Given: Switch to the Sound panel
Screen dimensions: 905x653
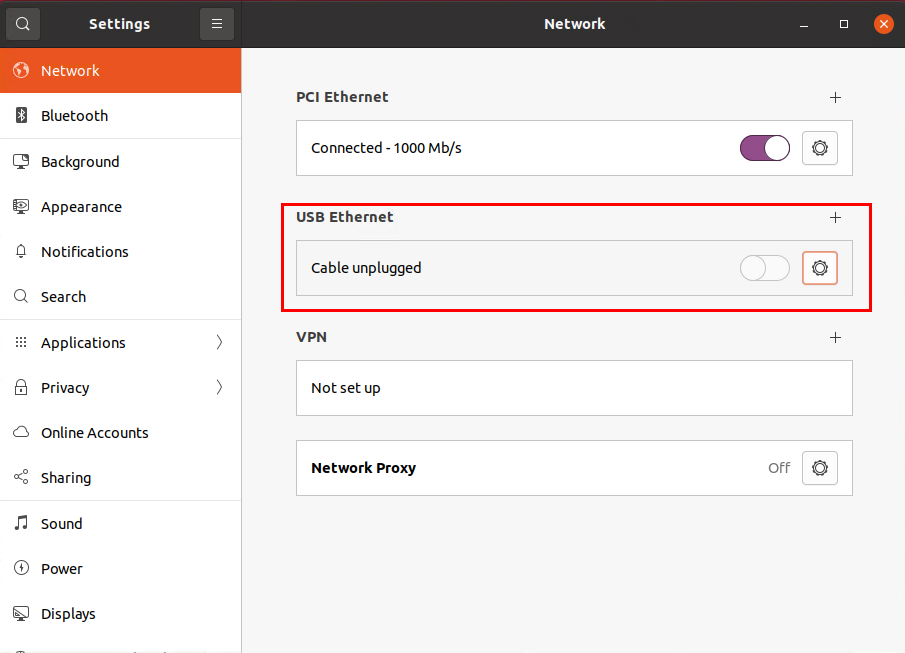Looking at the screenshot, I should [x=121, y=523].
